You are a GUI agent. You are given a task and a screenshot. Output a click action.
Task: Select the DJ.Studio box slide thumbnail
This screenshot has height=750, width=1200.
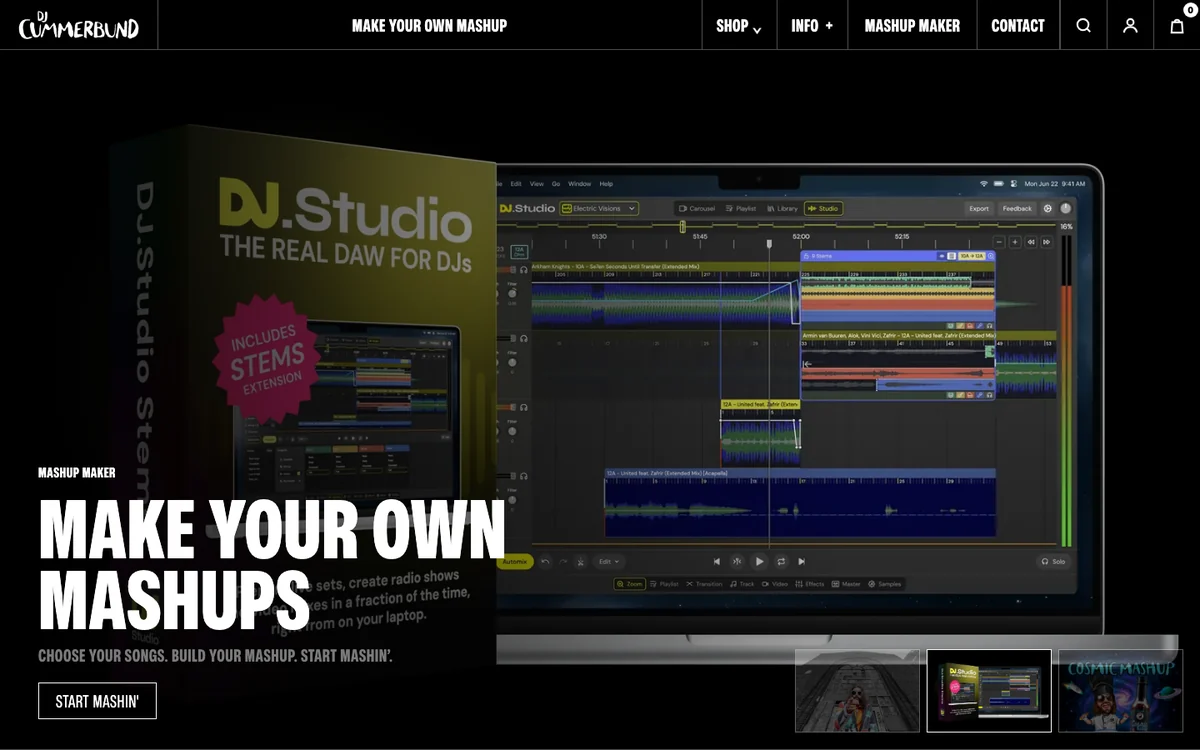[989, 691]
